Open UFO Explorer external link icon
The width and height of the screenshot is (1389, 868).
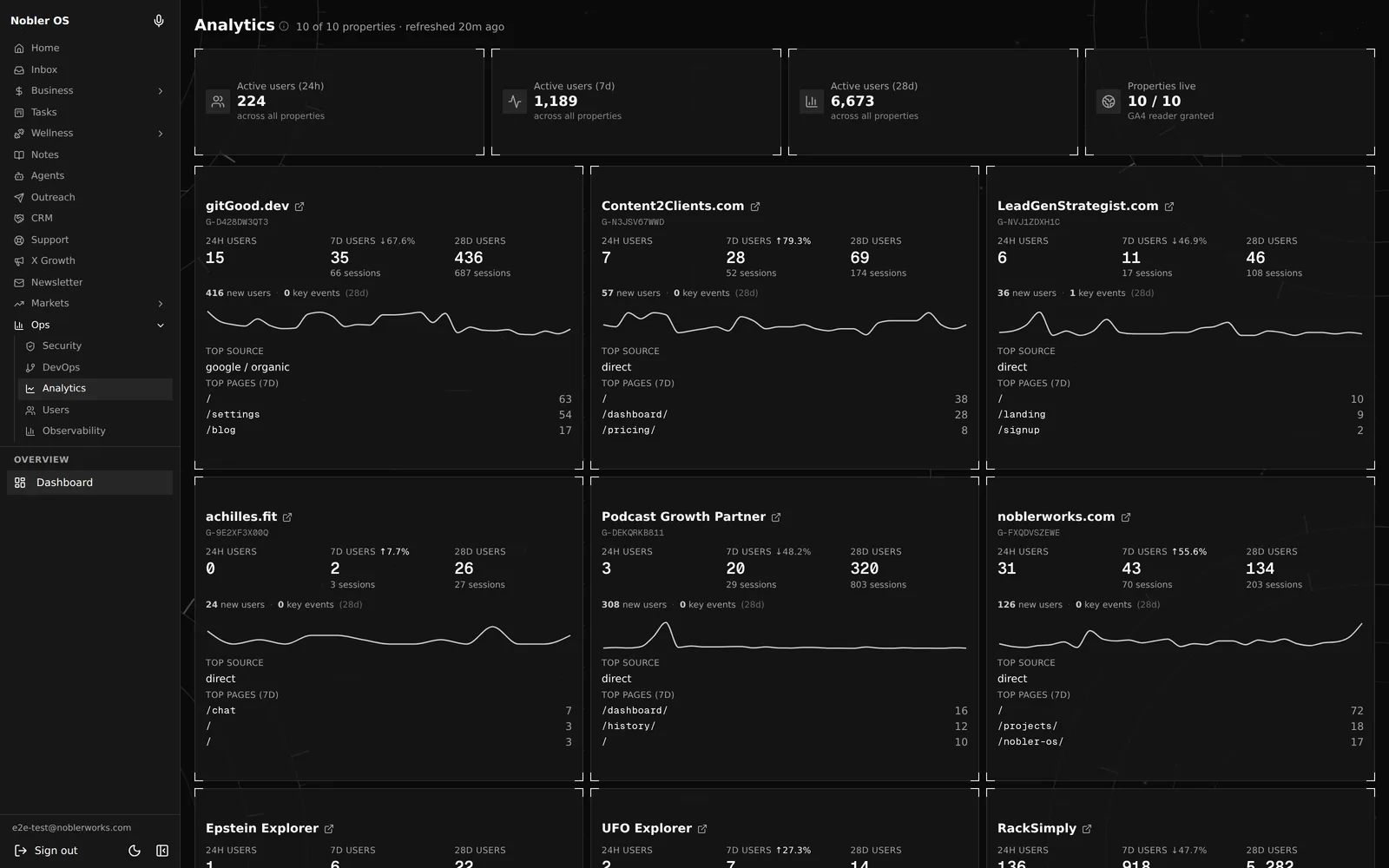702,829
